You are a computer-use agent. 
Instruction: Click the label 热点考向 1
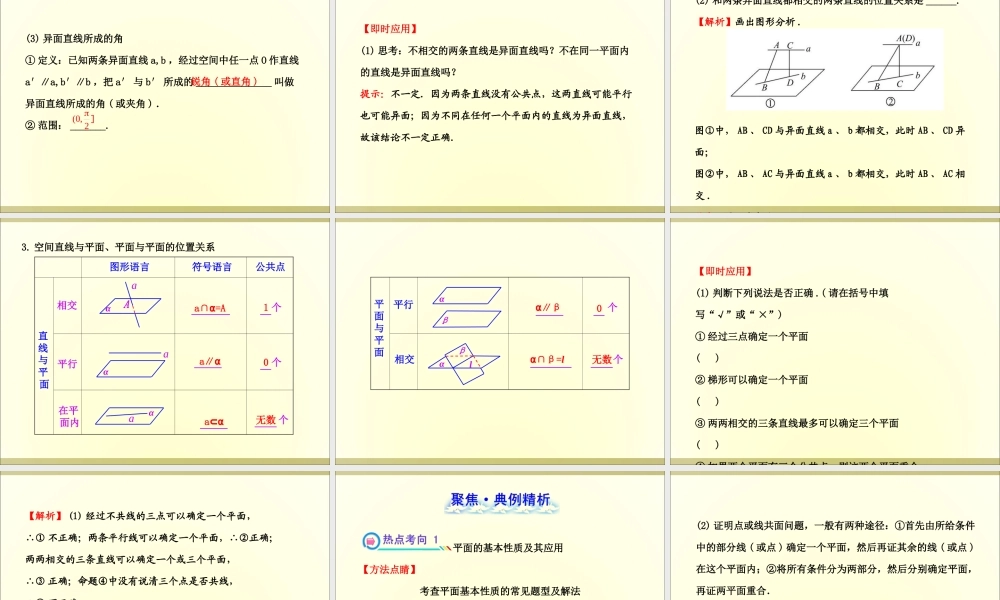tap(410, 539)
